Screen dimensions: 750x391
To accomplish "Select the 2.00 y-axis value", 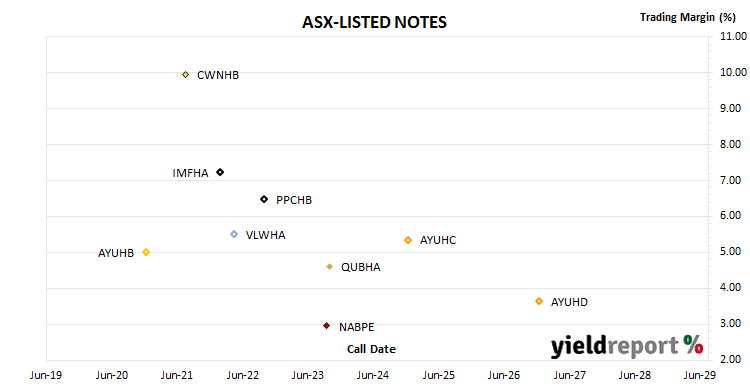I will 730,359.
